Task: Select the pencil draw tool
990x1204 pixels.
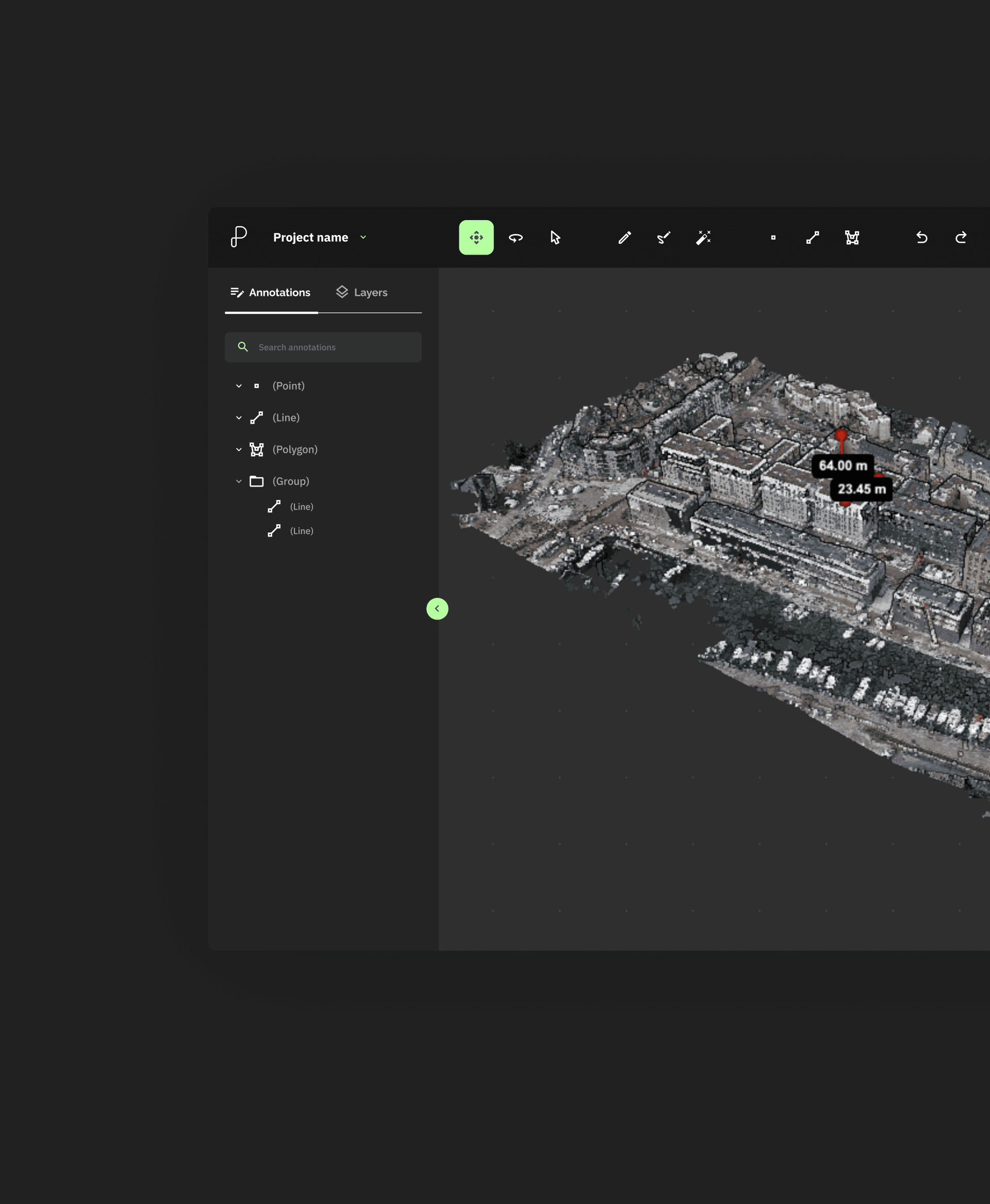Action: point(624,237)
